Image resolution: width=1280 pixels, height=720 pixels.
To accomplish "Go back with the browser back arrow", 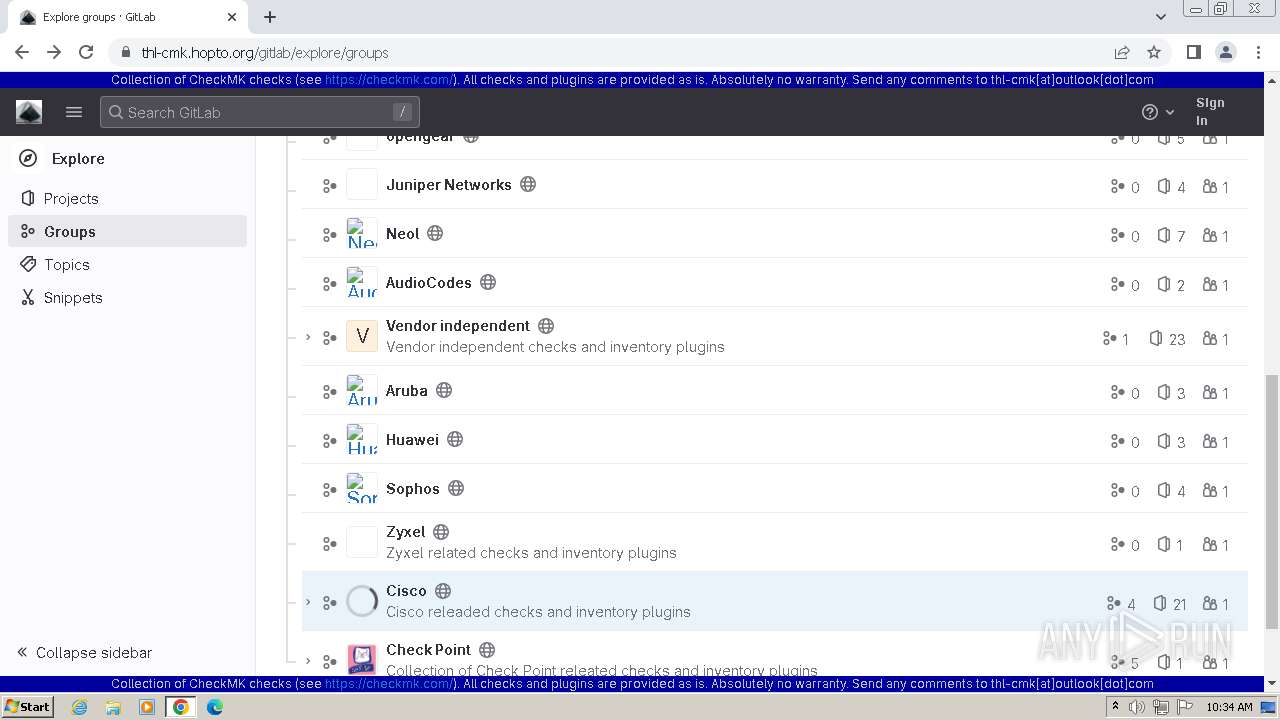I will click(x=22, y=52).
